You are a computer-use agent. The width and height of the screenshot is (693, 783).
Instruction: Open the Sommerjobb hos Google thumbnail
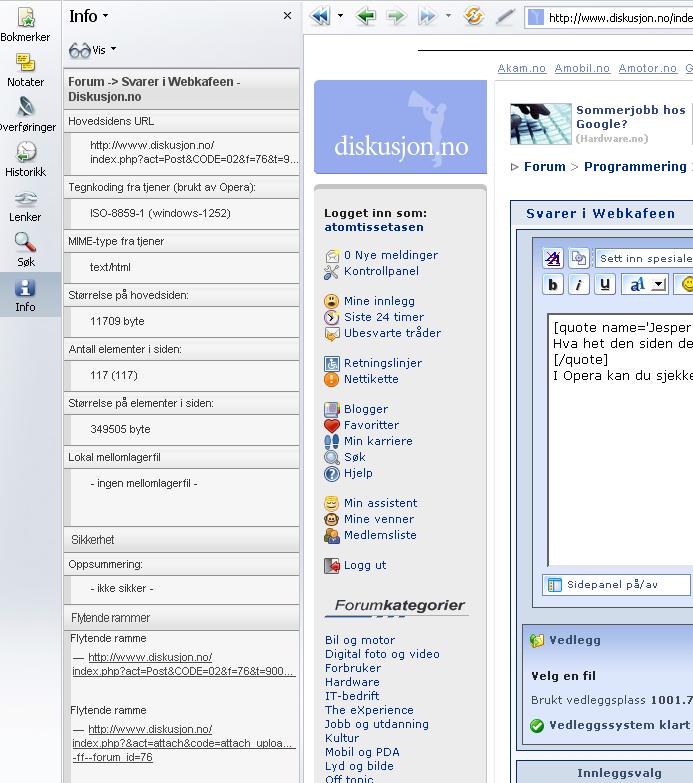click(x=541, y=124)
